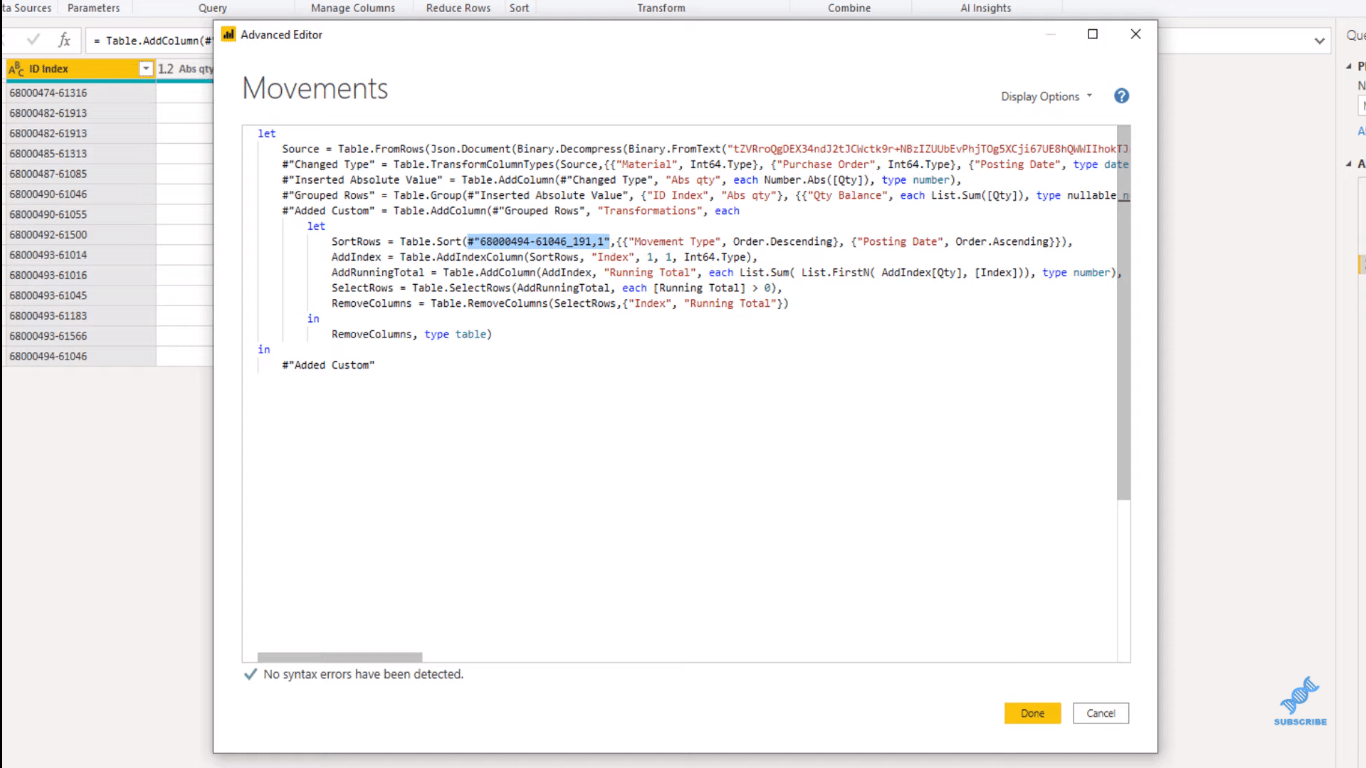
Task: Select the ID Index column header
Action: 79,69
